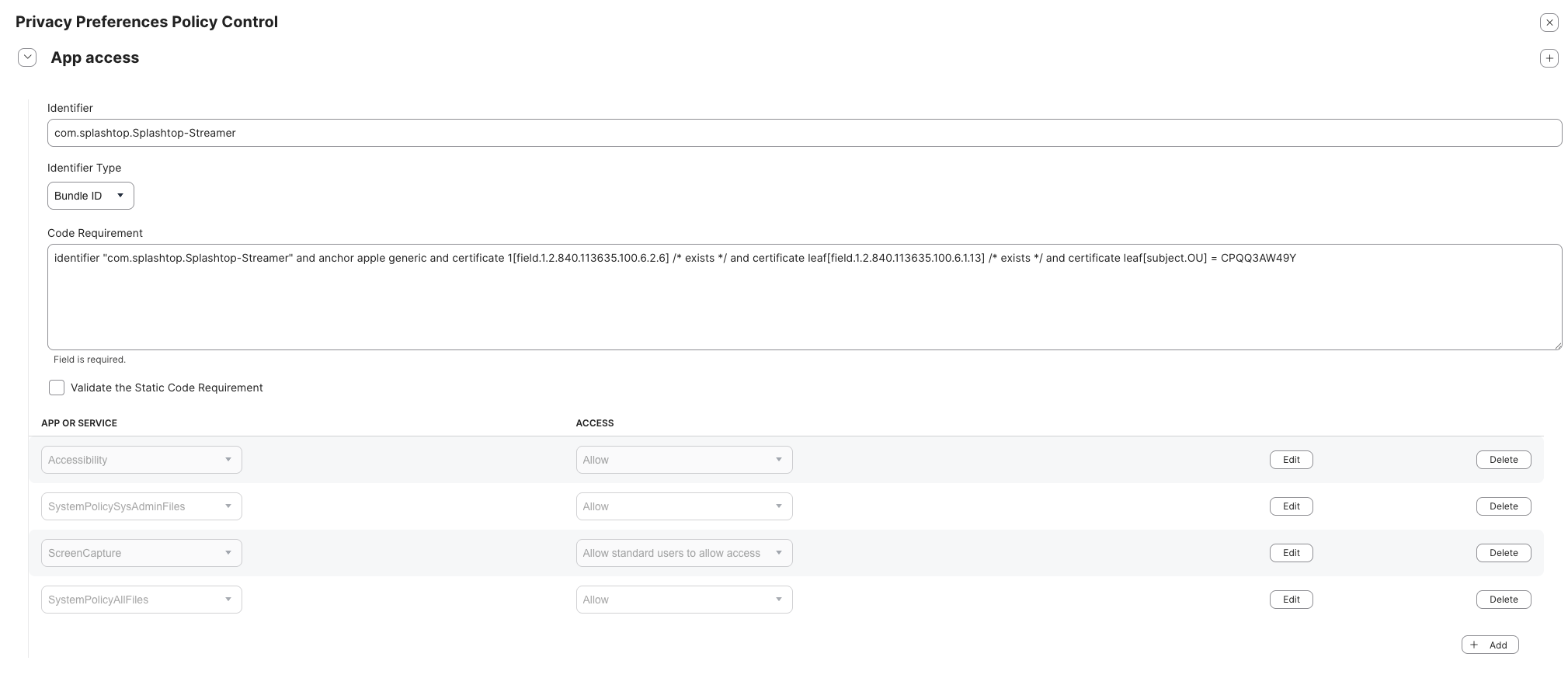Image resolution: width=1568 pixels, height=678 pixels.
Task: Enable Validate the Static Code Requirement checkbox
Action: (x=57, y=388)
